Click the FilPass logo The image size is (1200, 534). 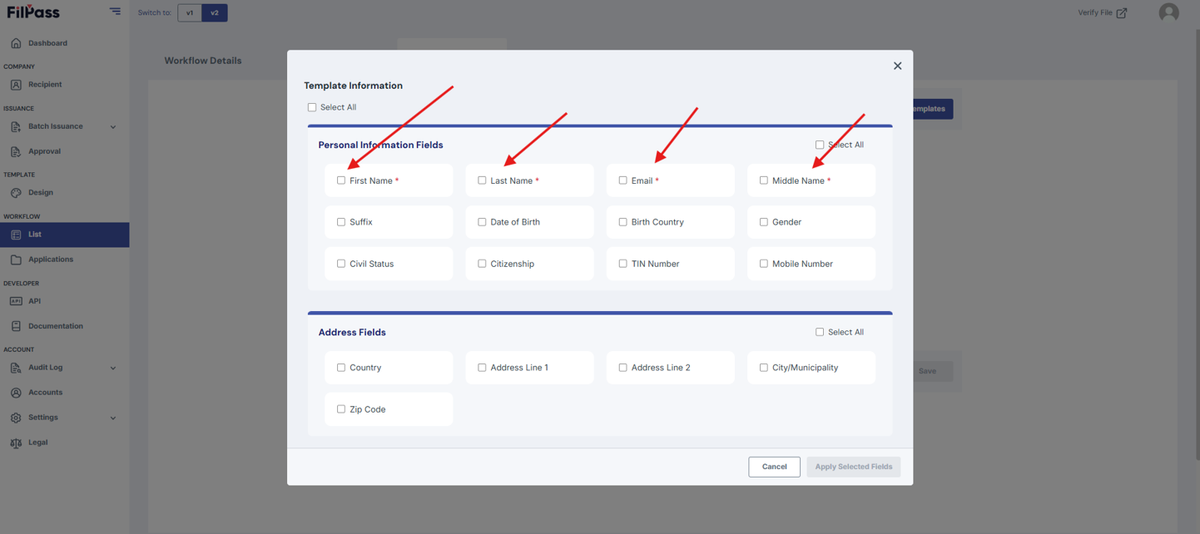click(33, 12)
